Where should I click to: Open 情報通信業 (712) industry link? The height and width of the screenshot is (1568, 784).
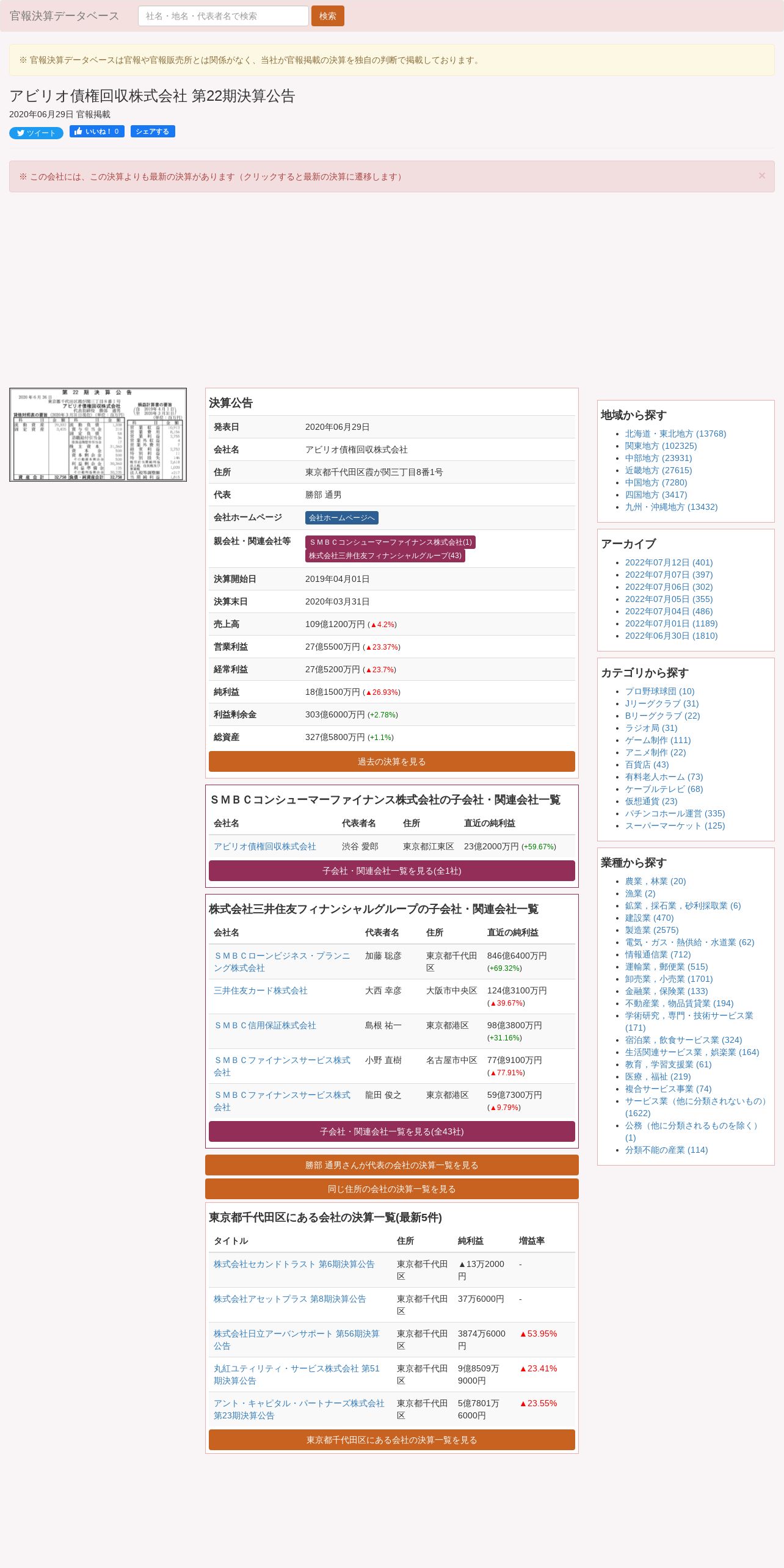[x=658, y=954]
